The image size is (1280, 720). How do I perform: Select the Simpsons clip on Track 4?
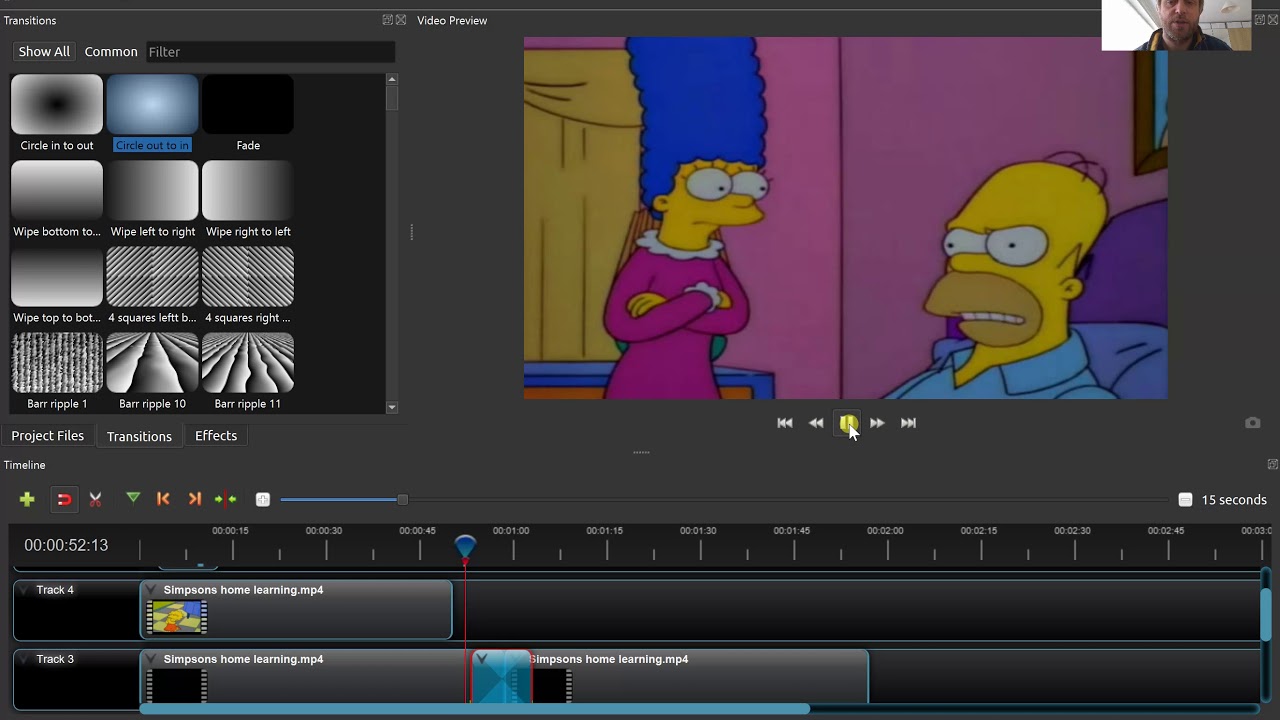pos(296,608)
